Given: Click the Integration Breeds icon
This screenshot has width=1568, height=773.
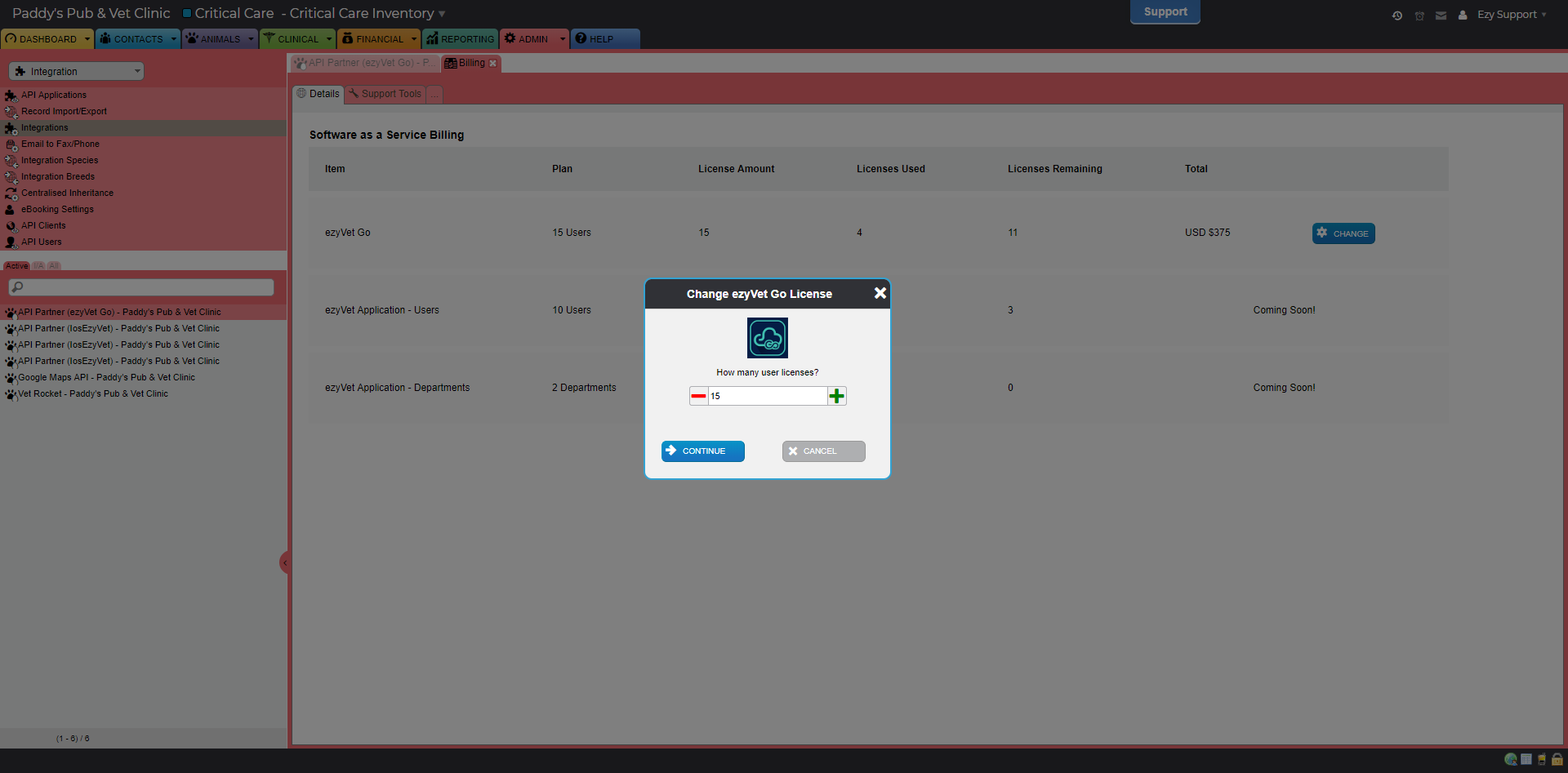Looking at the screenshot, I should coord(11,177).
